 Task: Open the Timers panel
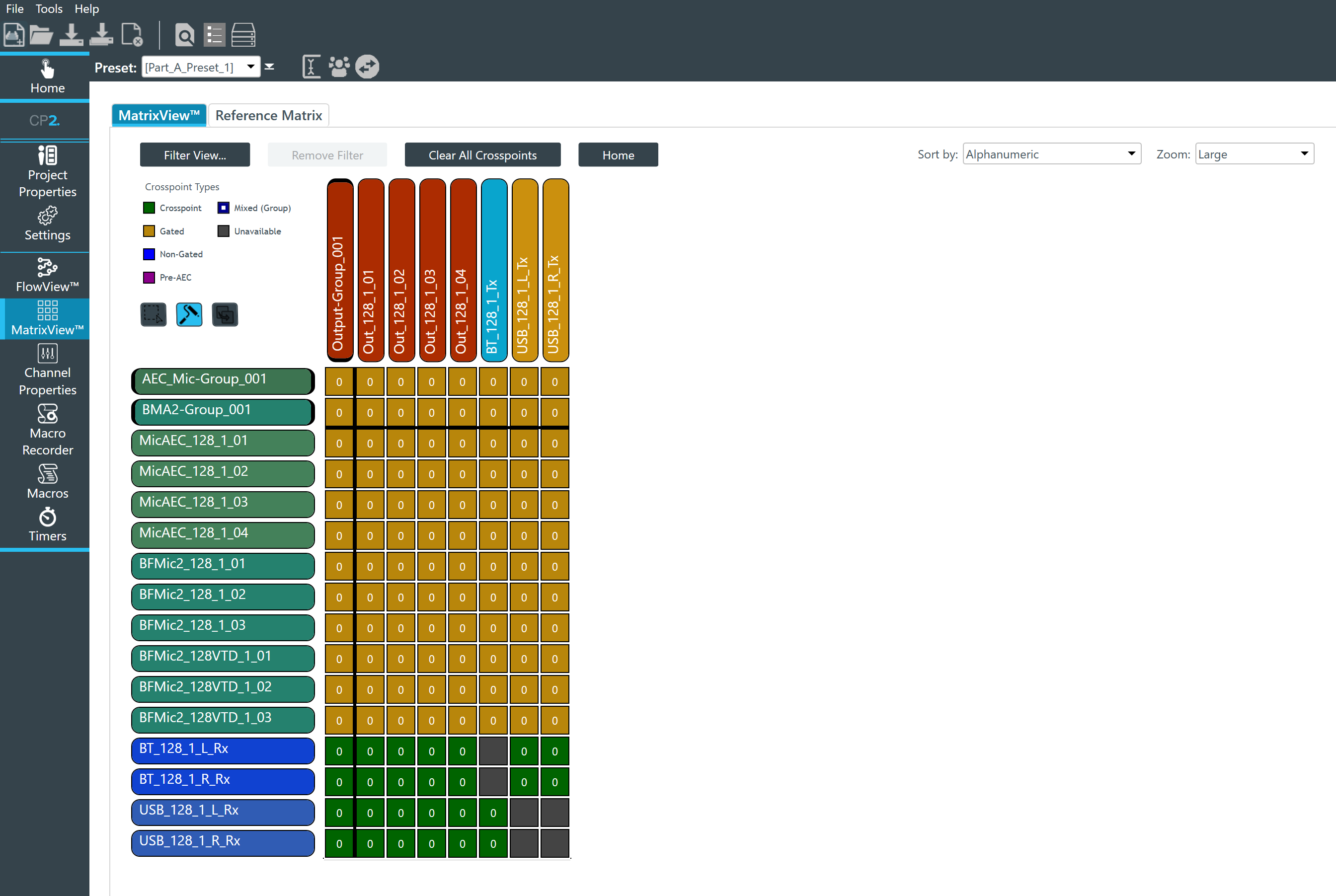(48, 524)
